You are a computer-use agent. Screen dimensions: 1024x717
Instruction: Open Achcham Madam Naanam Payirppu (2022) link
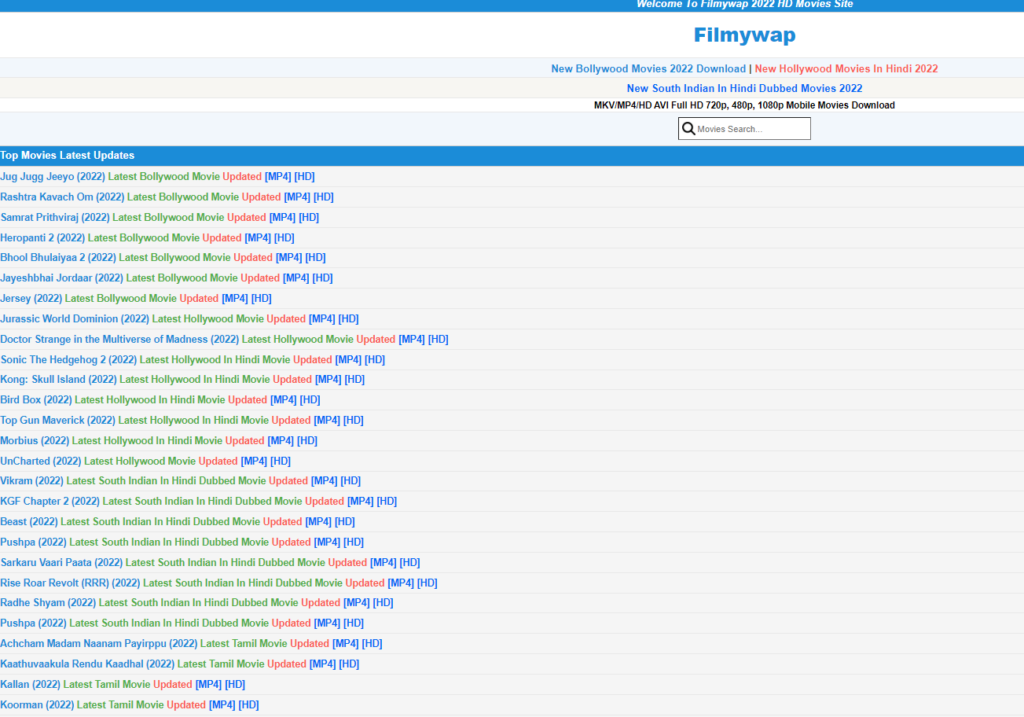(x=191, y=643)
